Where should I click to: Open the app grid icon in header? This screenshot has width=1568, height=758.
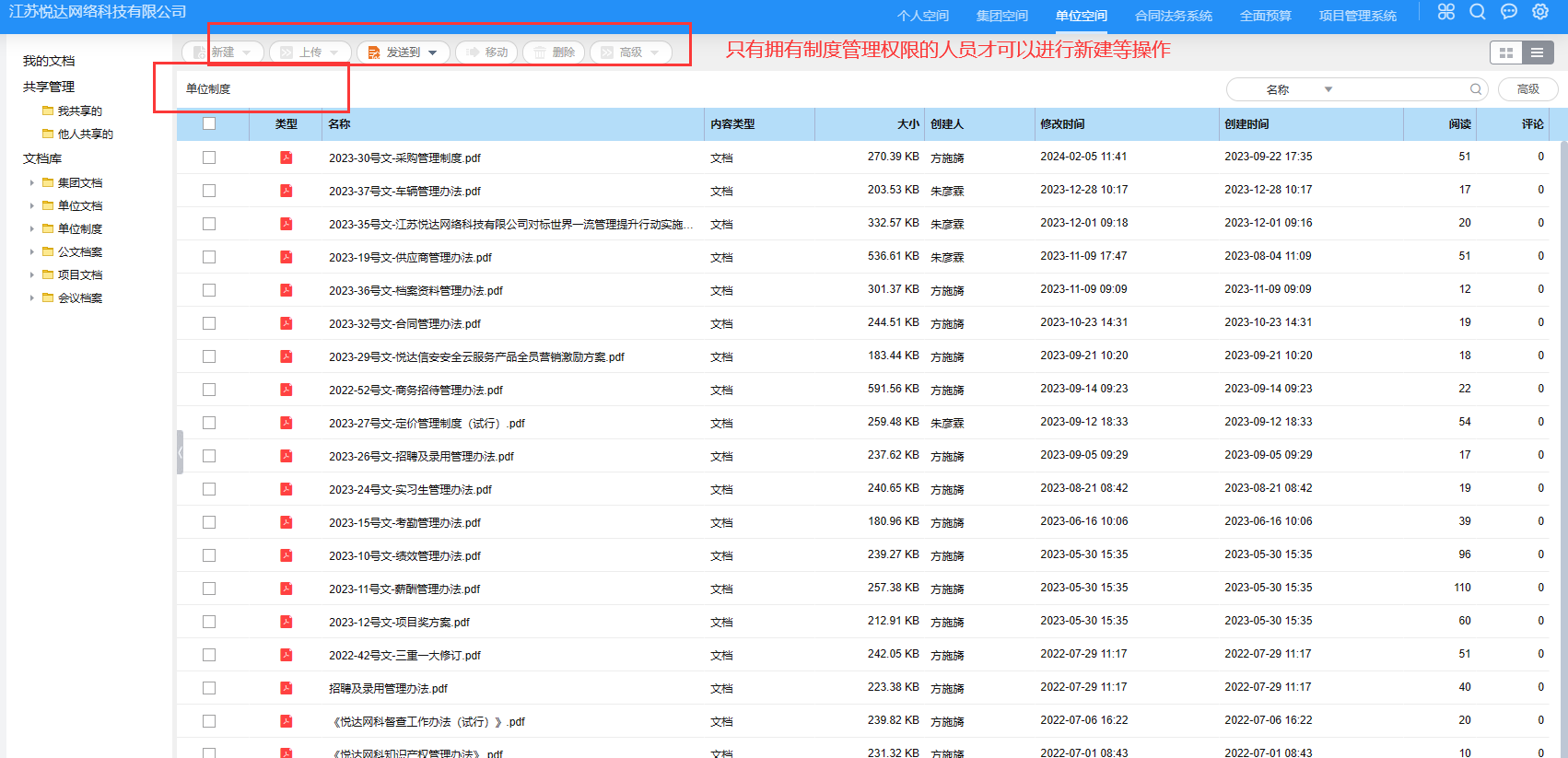[x=1445, y=12]
